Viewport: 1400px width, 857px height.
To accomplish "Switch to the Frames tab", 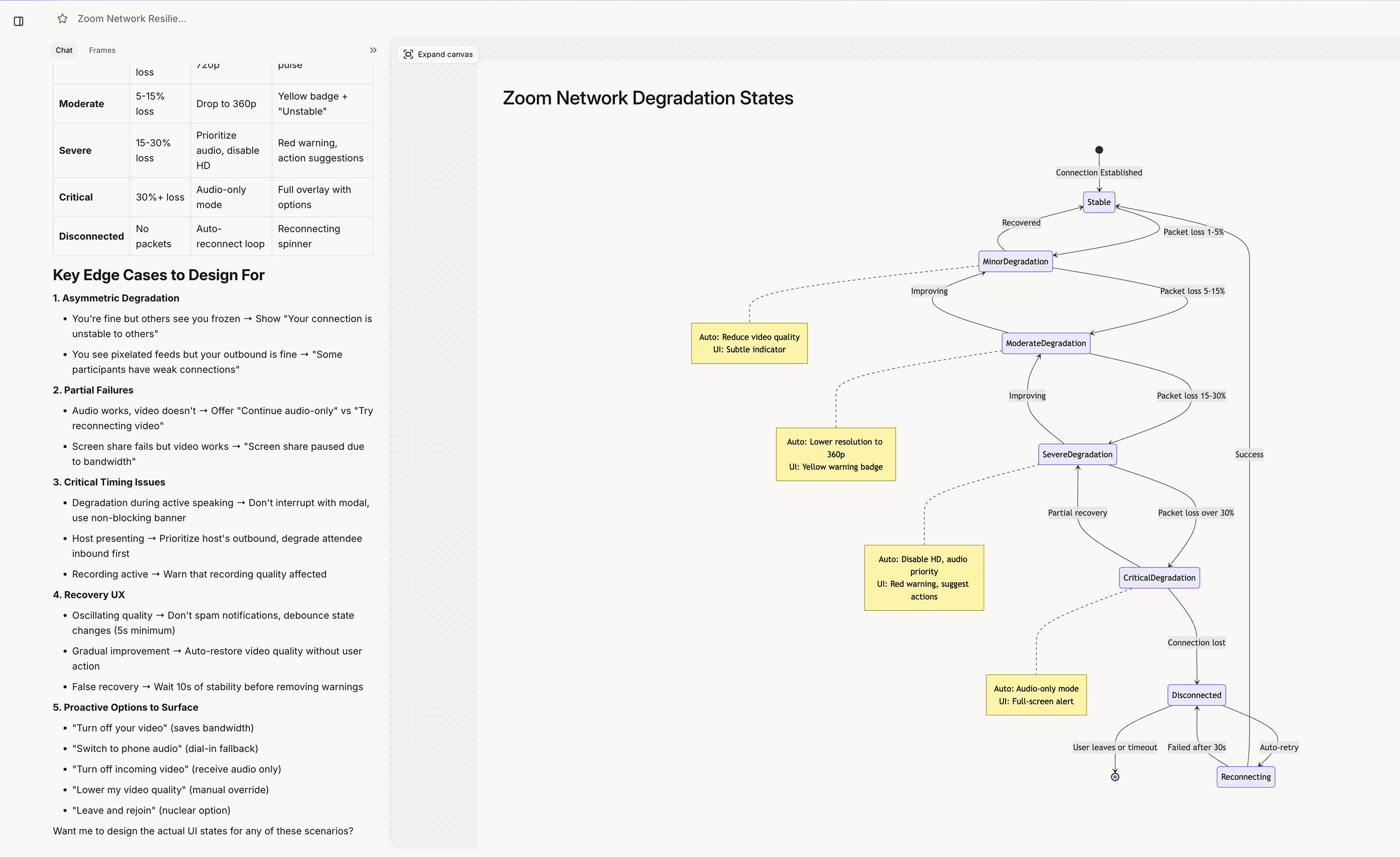I will coord(102,50).
